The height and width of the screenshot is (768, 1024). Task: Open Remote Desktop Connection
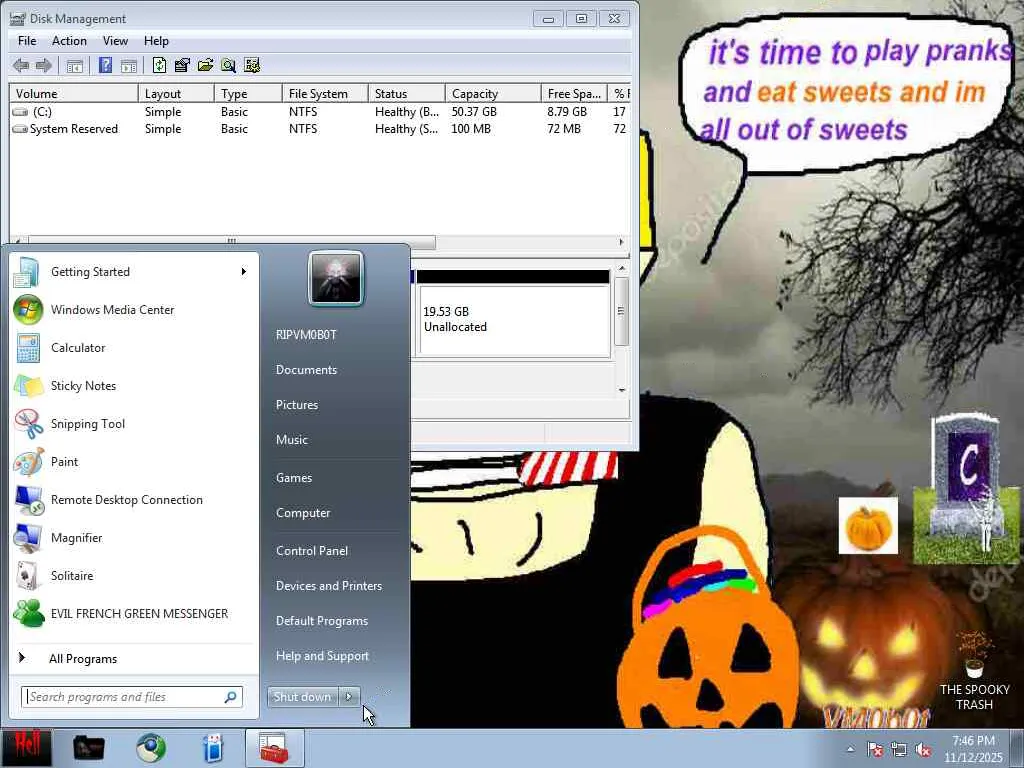[134, 500]
